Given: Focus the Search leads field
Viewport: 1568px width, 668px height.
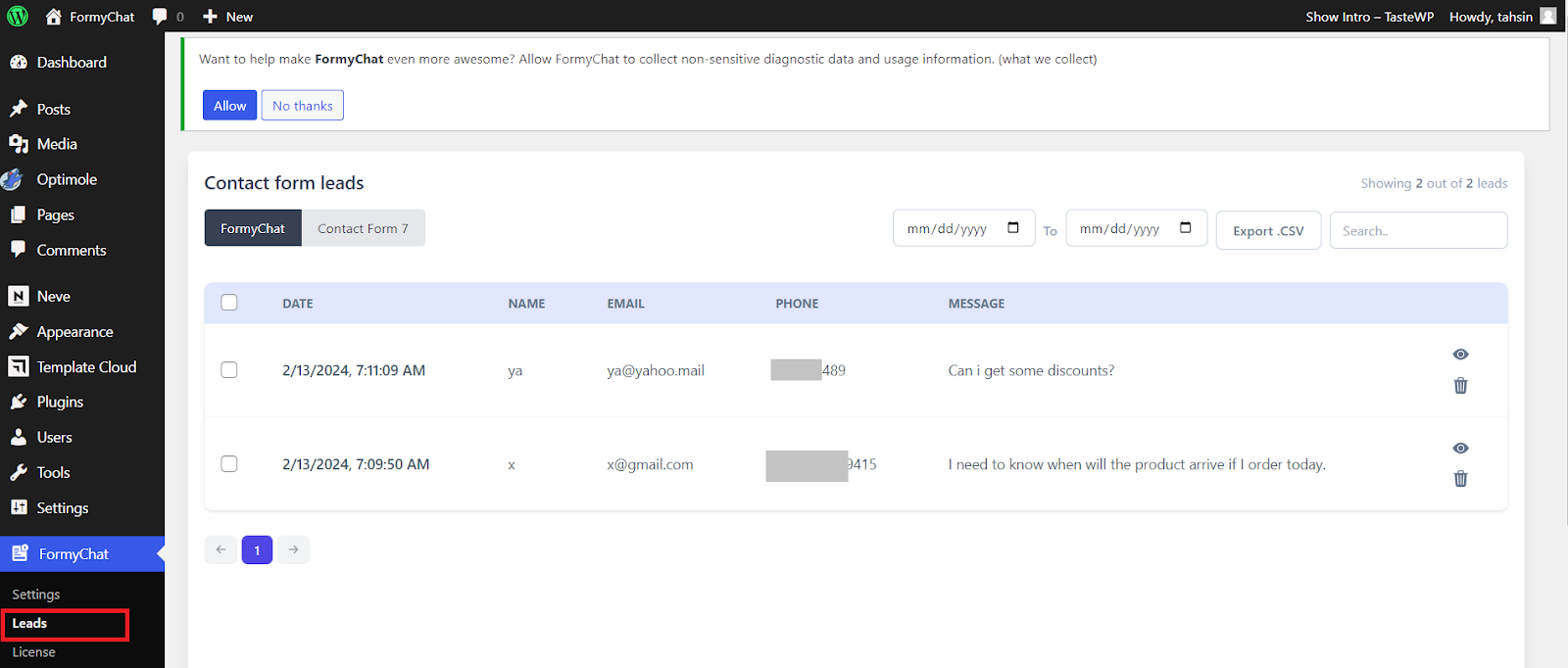Looking at the screenshot, I should point(1418,230).
